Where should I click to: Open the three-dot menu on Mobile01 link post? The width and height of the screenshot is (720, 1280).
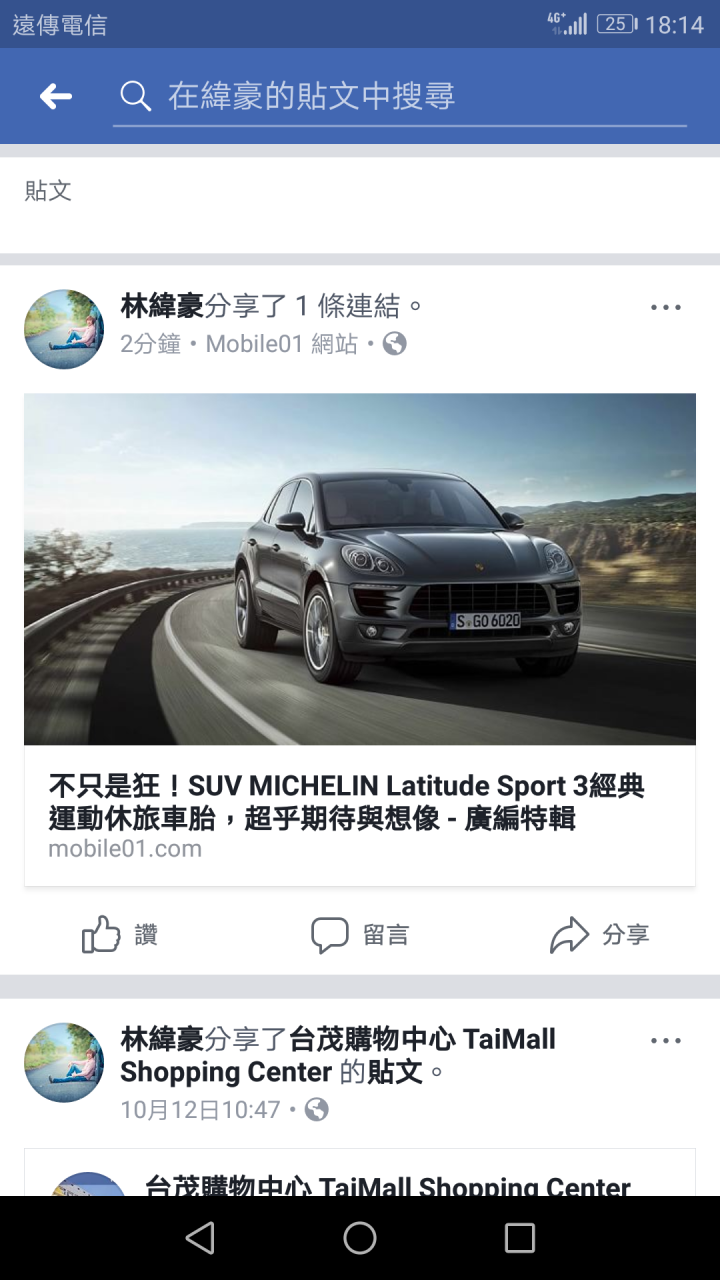tap(666, 307)
